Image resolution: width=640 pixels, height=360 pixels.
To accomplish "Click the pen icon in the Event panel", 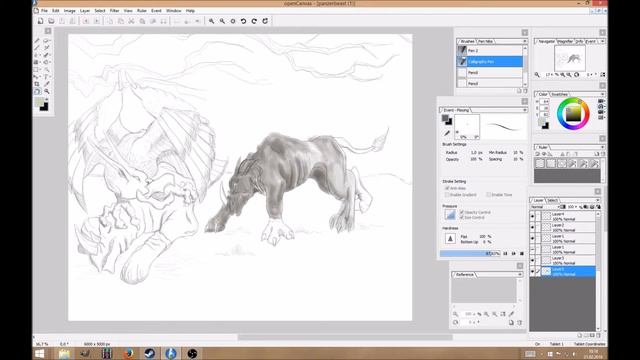I will (447, 133).
